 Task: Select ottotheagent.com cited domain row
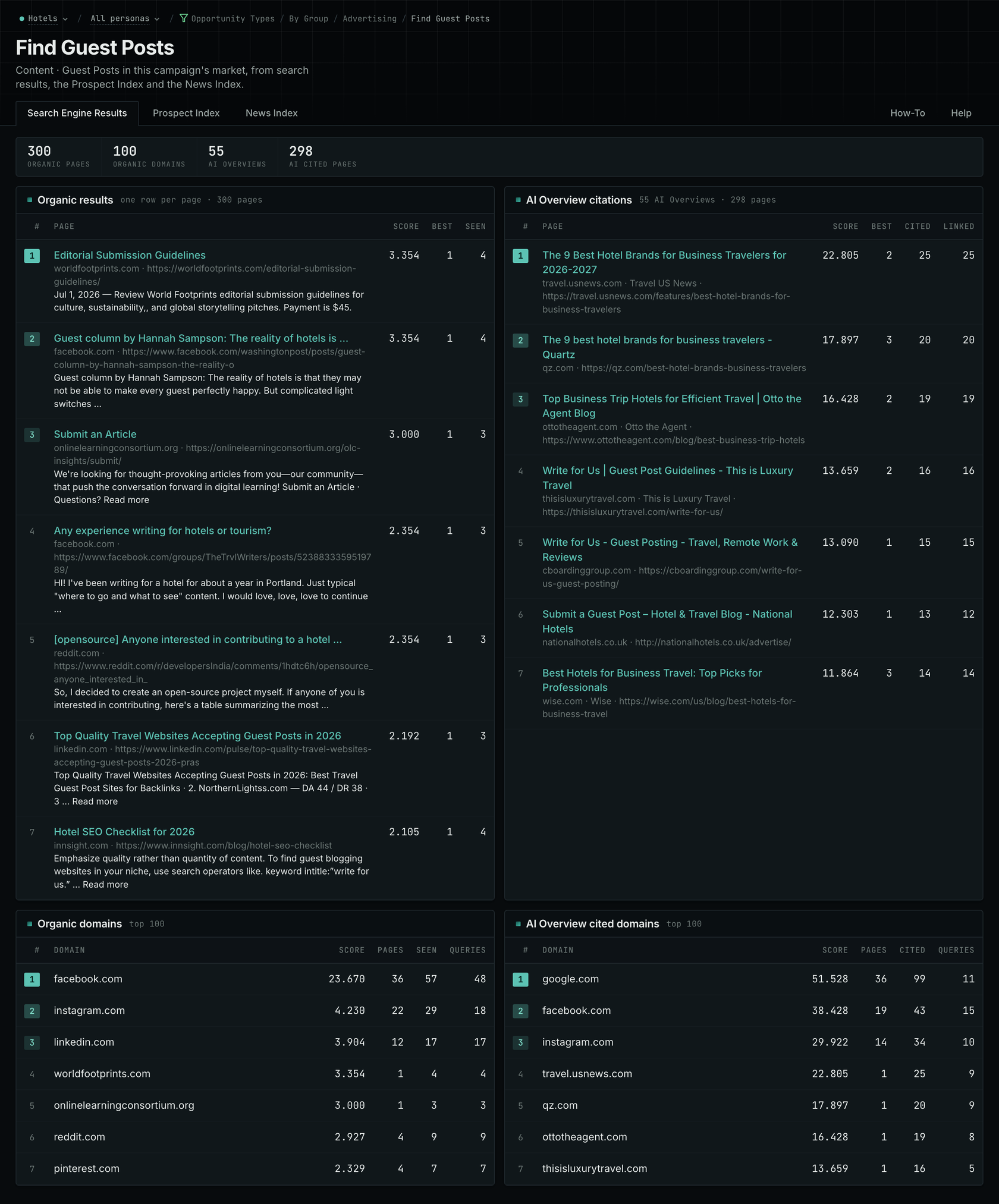click(743, 1137)
